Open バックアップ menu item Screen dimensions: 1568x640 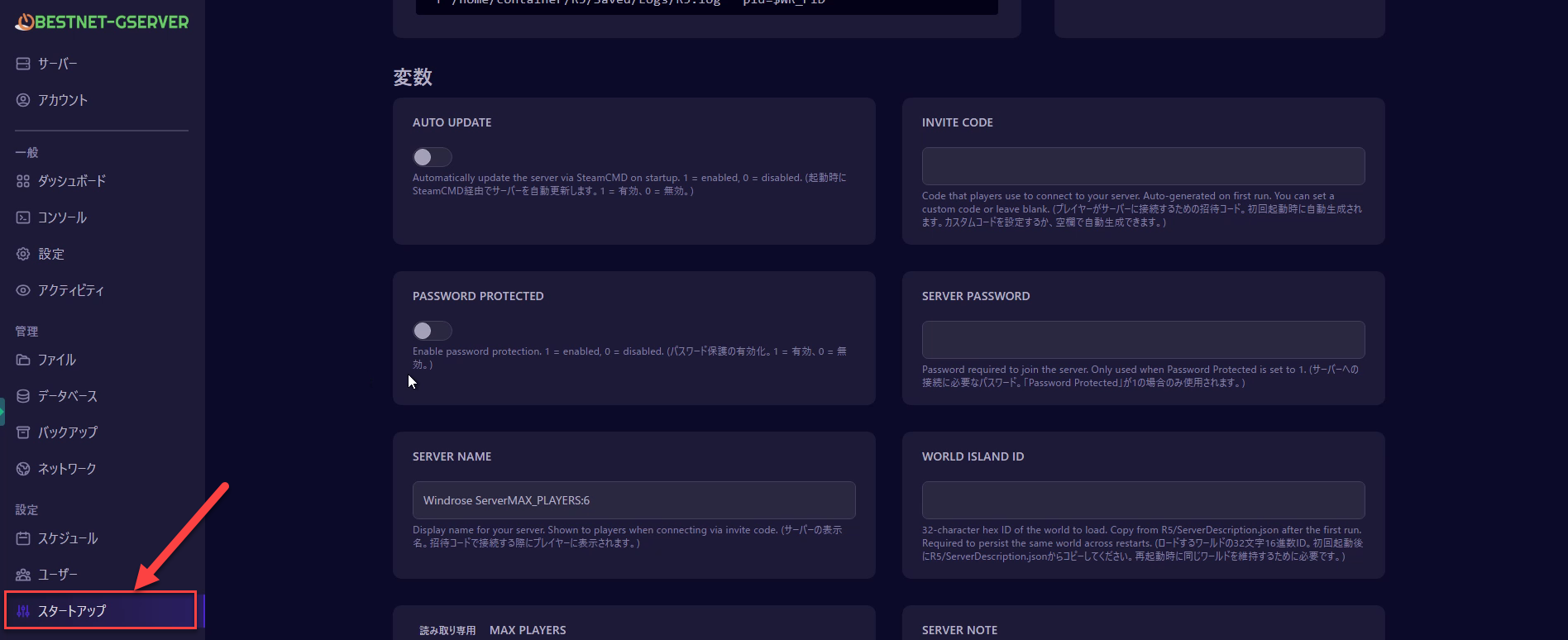(67, 432)
